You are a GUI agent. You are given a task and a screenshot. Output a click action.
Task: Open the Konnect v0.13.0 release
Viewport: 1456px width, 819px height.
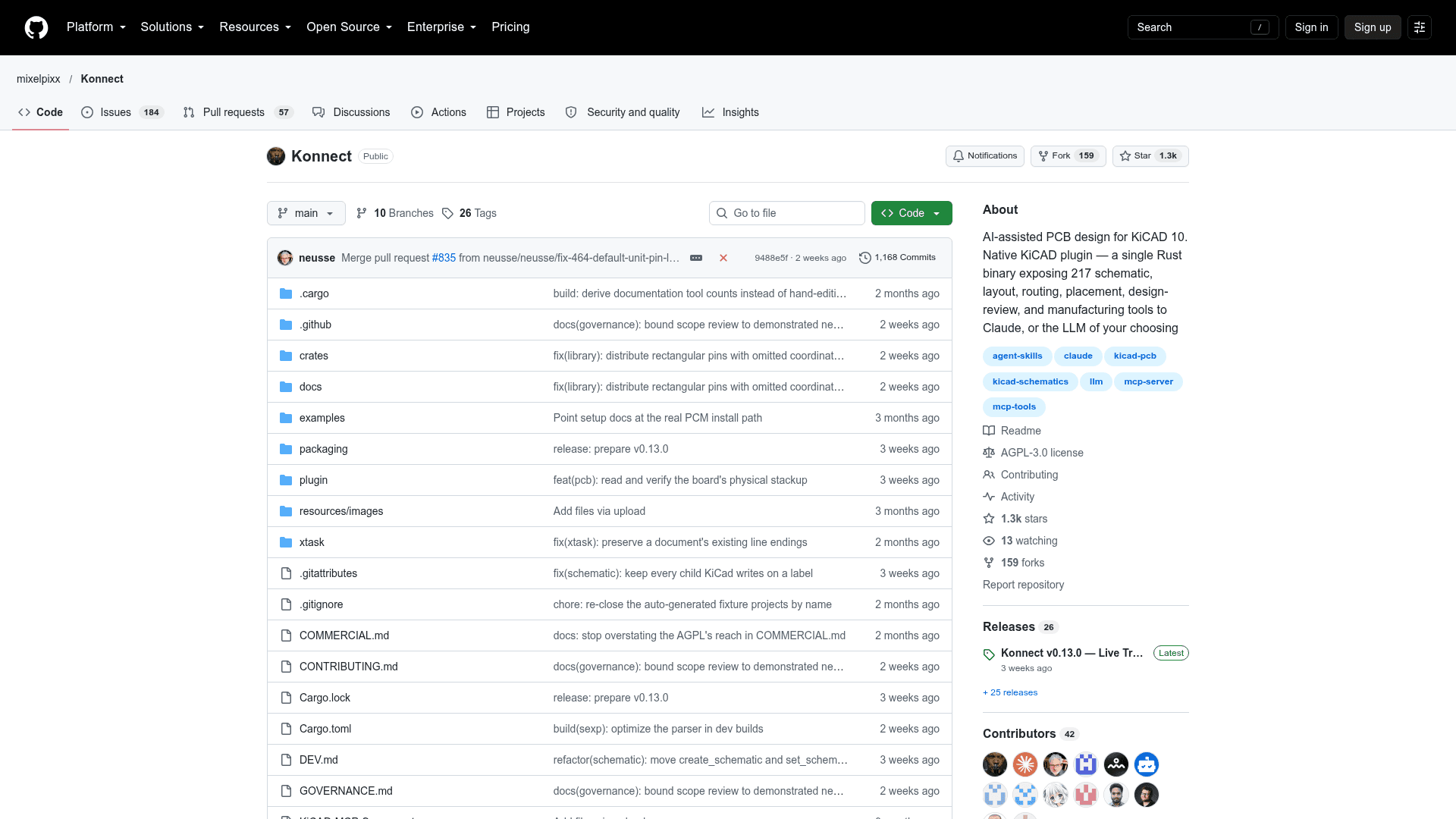coord(1072,653)
